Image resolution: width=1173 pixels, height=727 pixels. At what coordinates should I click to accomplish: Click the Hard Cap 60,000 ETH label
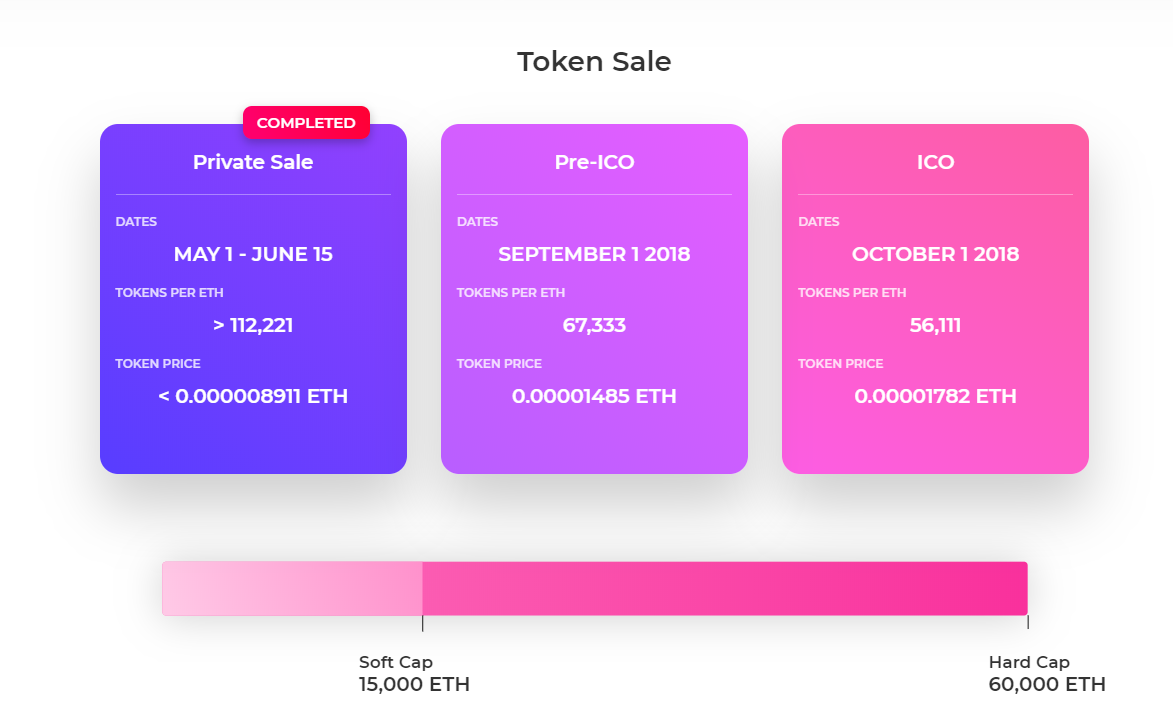1047,673
